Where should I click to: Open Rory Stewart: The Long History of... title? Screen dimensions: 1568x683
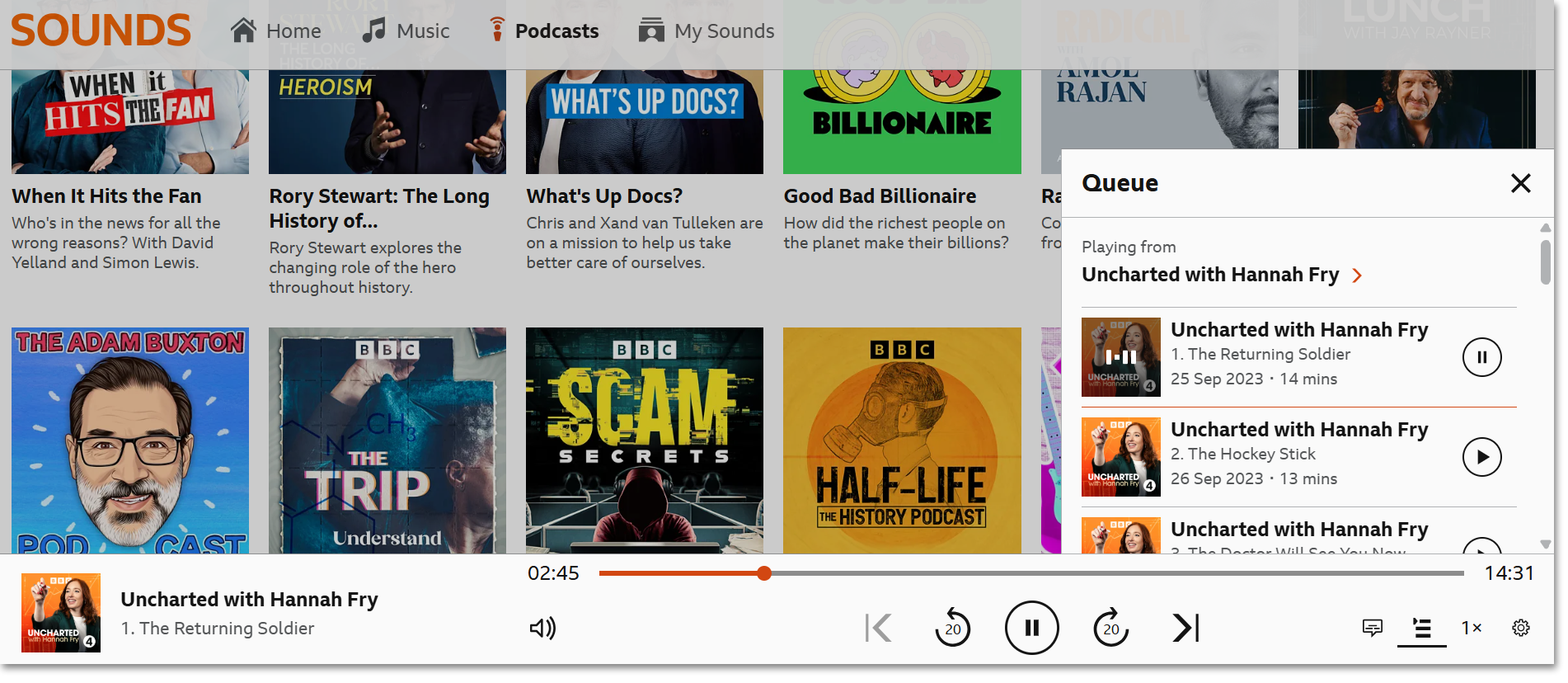click(379, 209)
